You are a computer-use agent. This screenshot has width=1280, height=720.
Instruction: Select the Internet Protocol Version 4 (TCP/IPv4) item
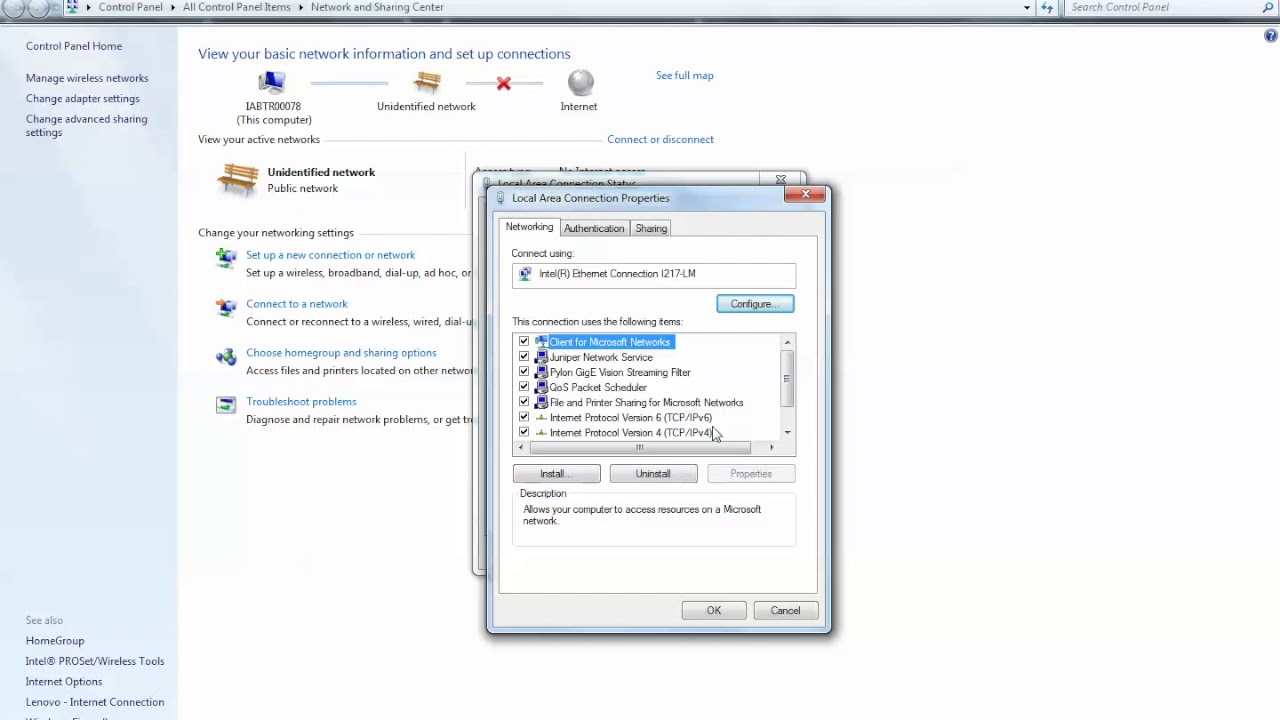click(631, 433)
